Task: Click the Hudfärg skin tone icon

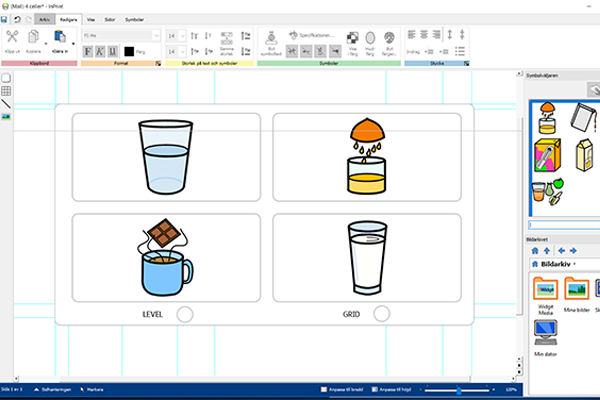Action: (x=371, y=39)
